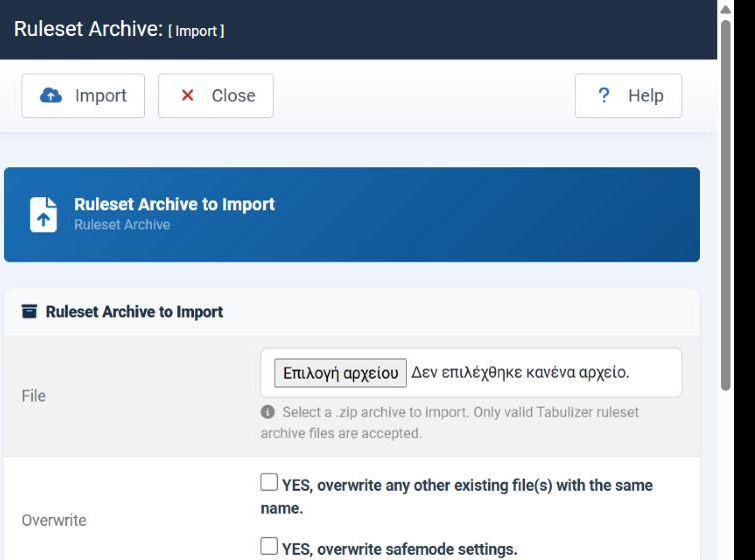Click the scrollbar up arrow

click(726, 9)
